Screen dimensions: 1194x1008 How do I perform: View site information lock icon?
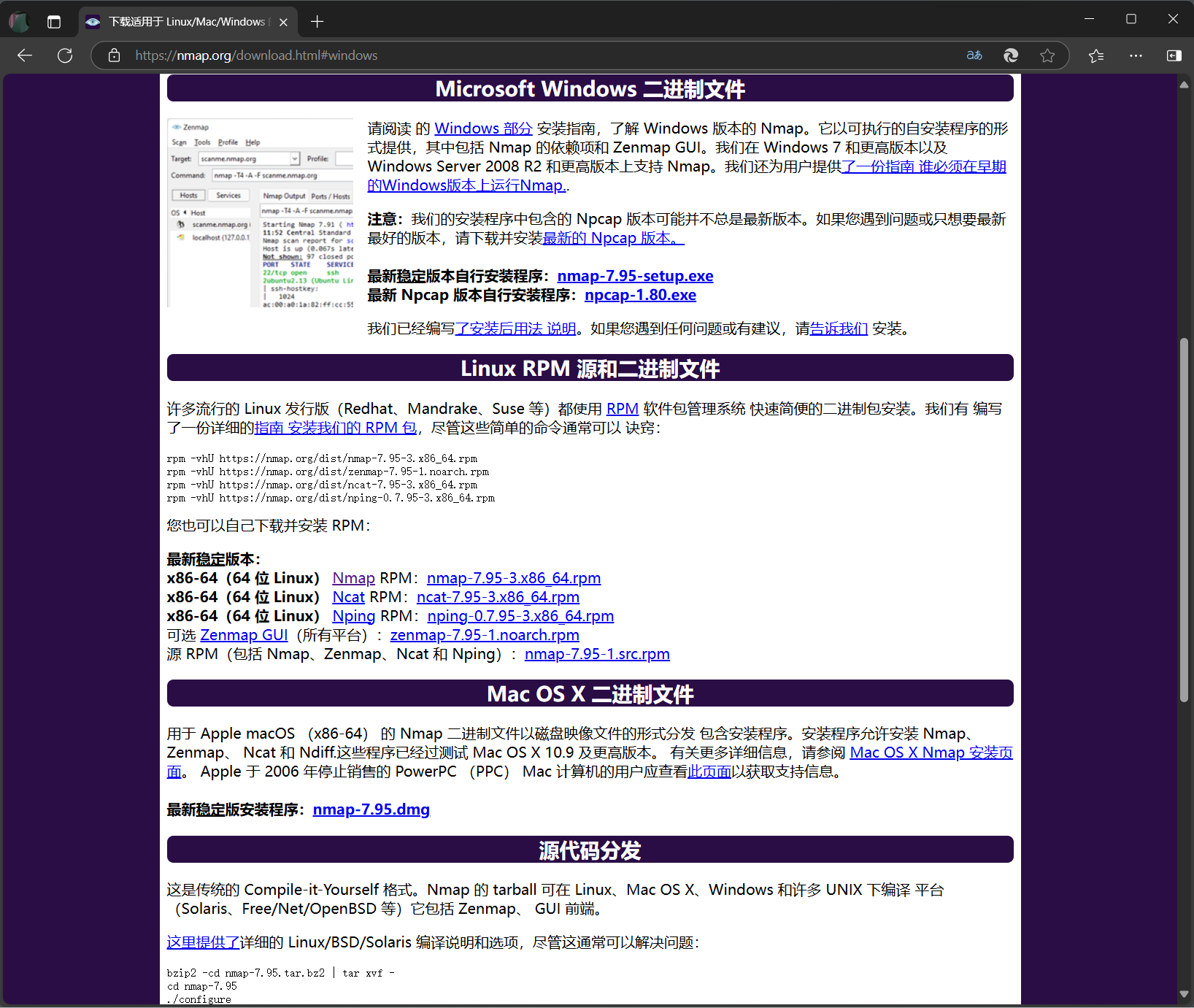point(114,55)
